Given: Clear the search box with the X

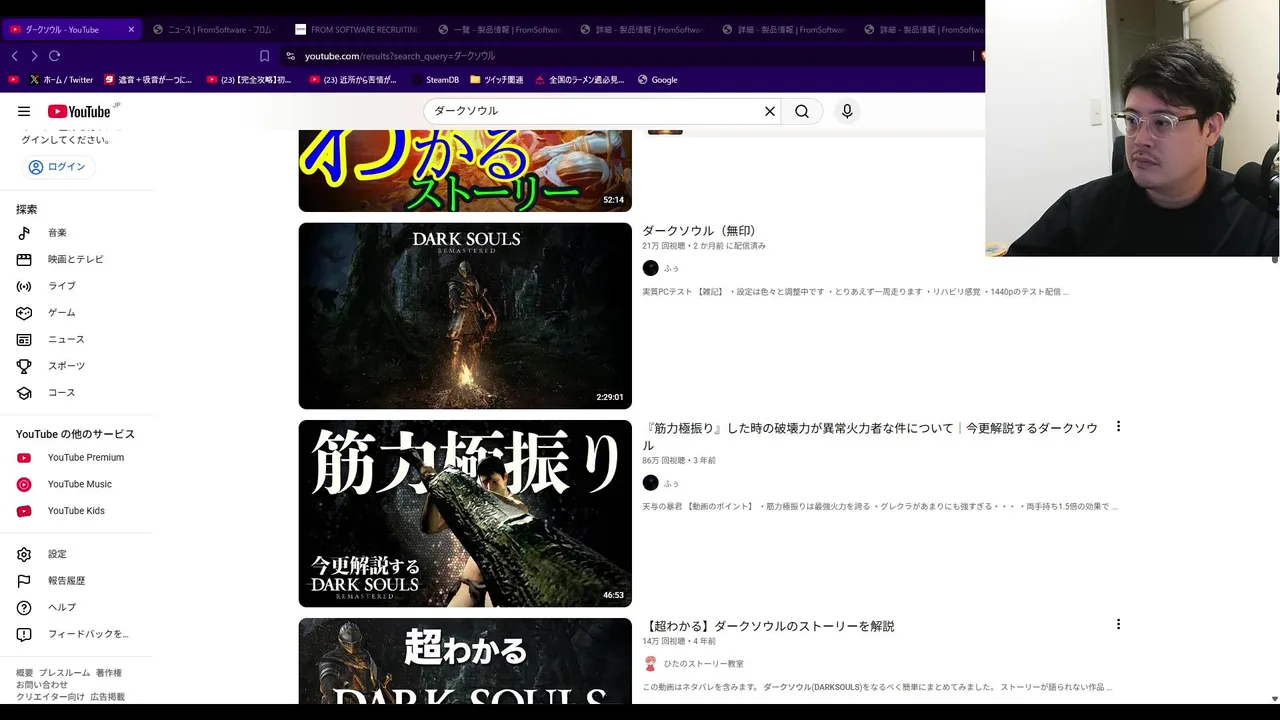Looking at the screenshot, I should pyautogui.click(x=770, y=111).
